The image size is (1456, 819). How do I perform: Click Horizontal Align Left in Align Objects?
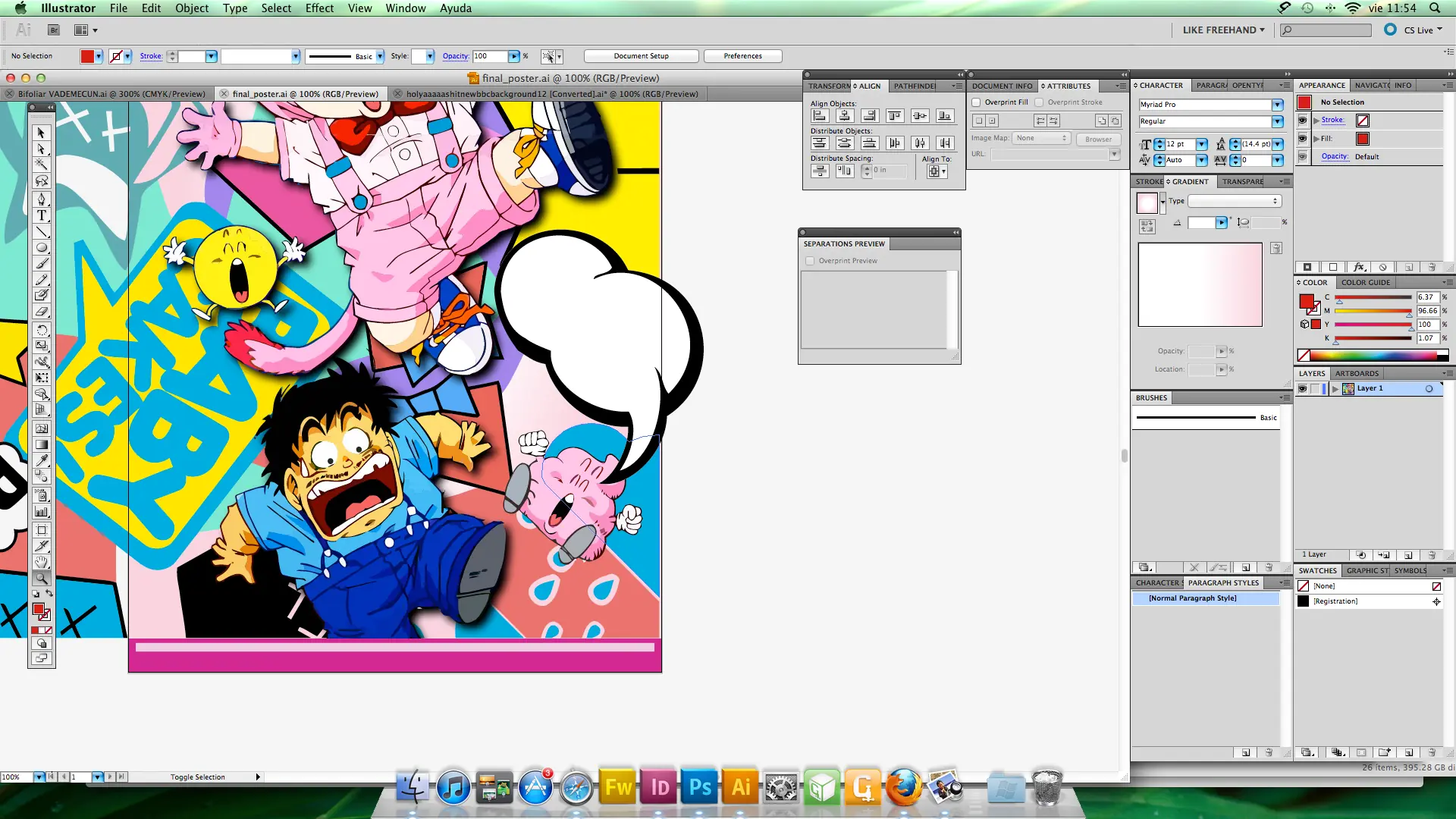point(820,116)
